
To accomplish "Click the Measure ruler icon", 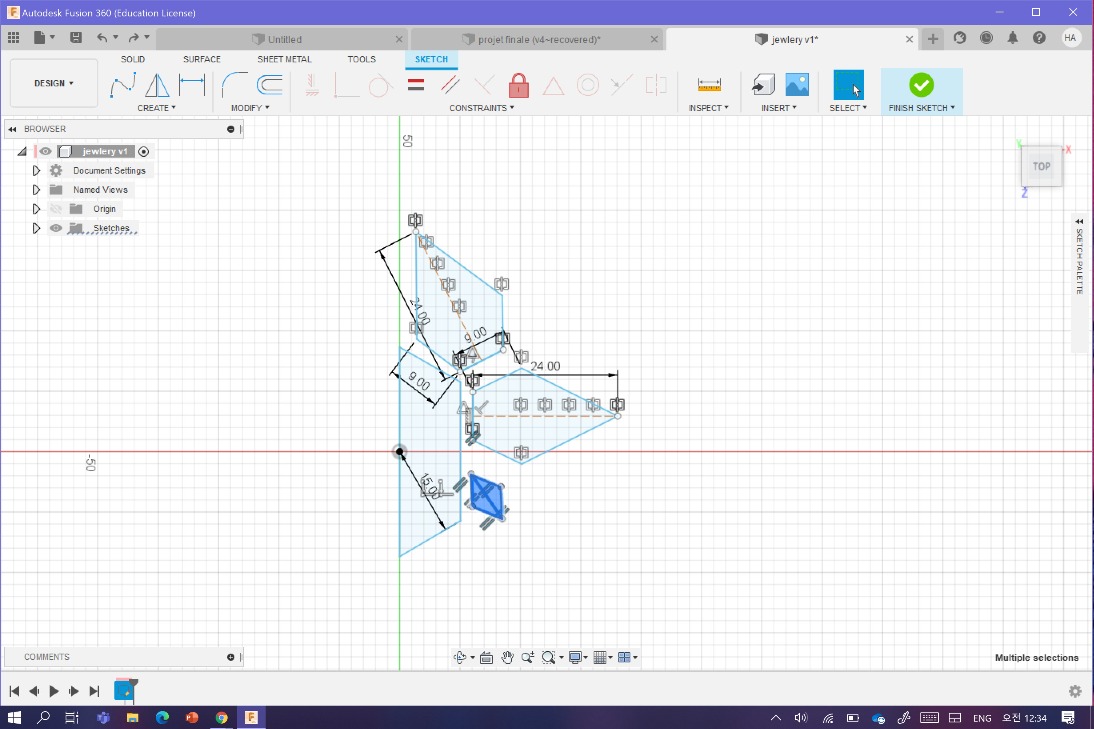I will 709,85.
